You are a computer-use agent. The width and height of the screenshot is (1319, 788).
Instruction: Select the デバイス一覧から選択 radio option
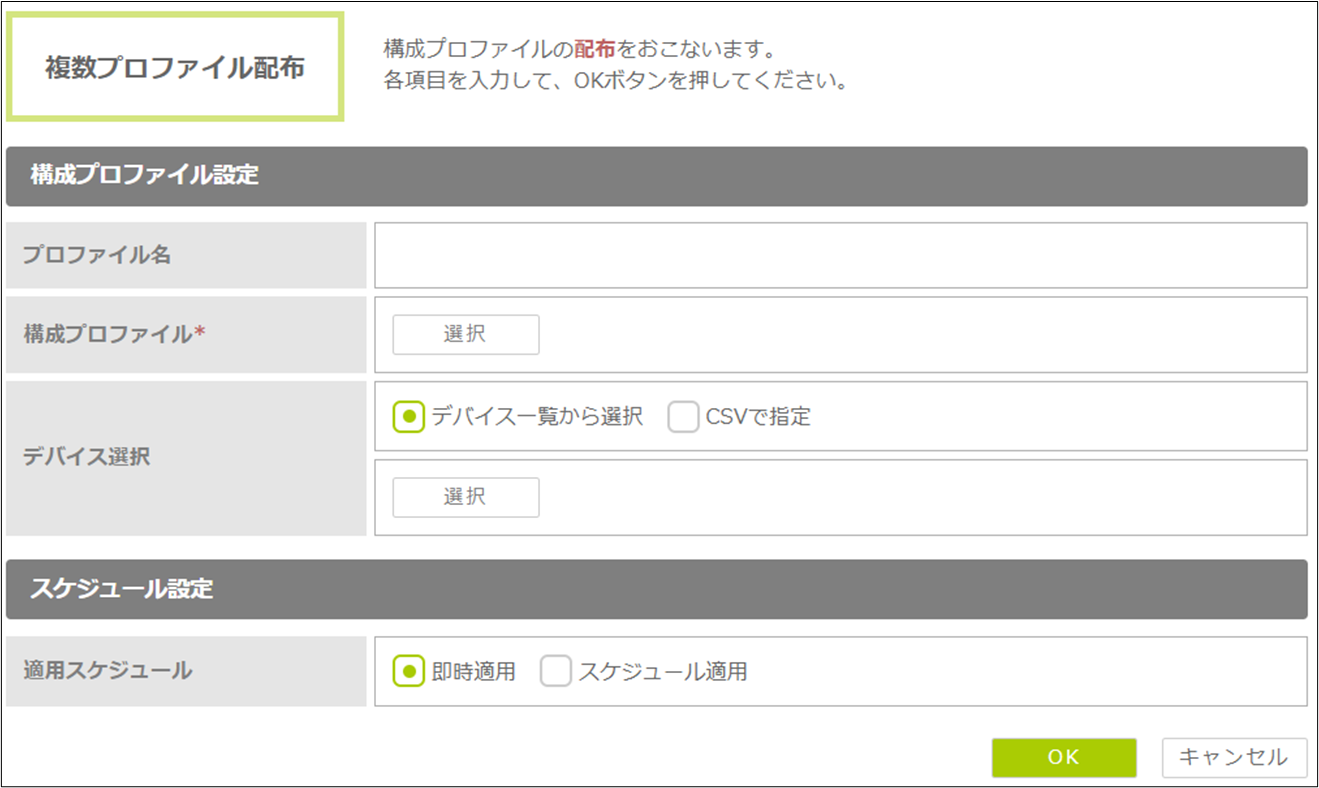(x=408, y=417)
